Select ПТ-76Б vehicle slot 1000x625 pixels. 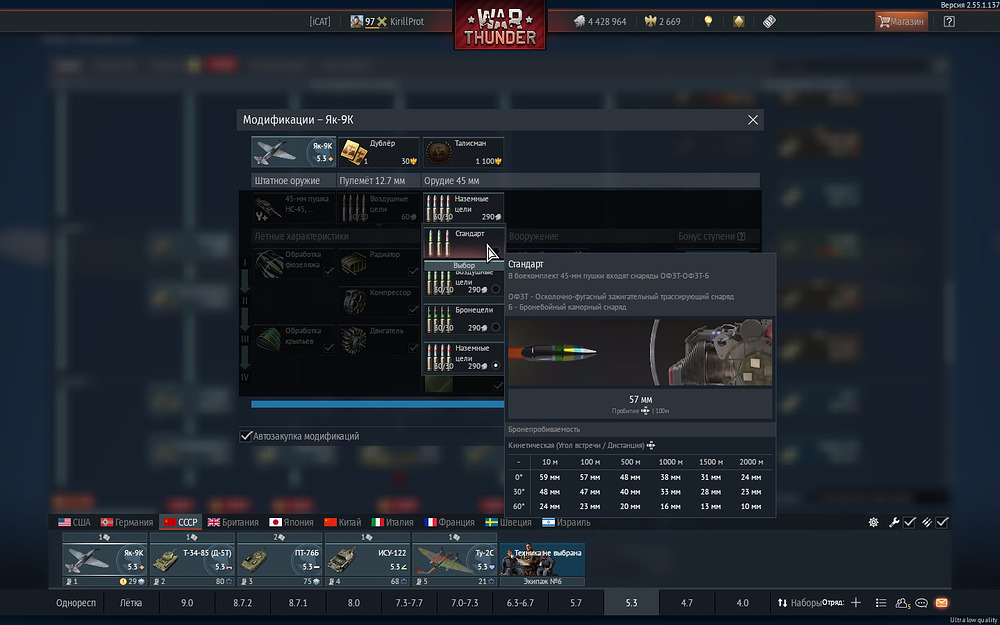point(279,559)
